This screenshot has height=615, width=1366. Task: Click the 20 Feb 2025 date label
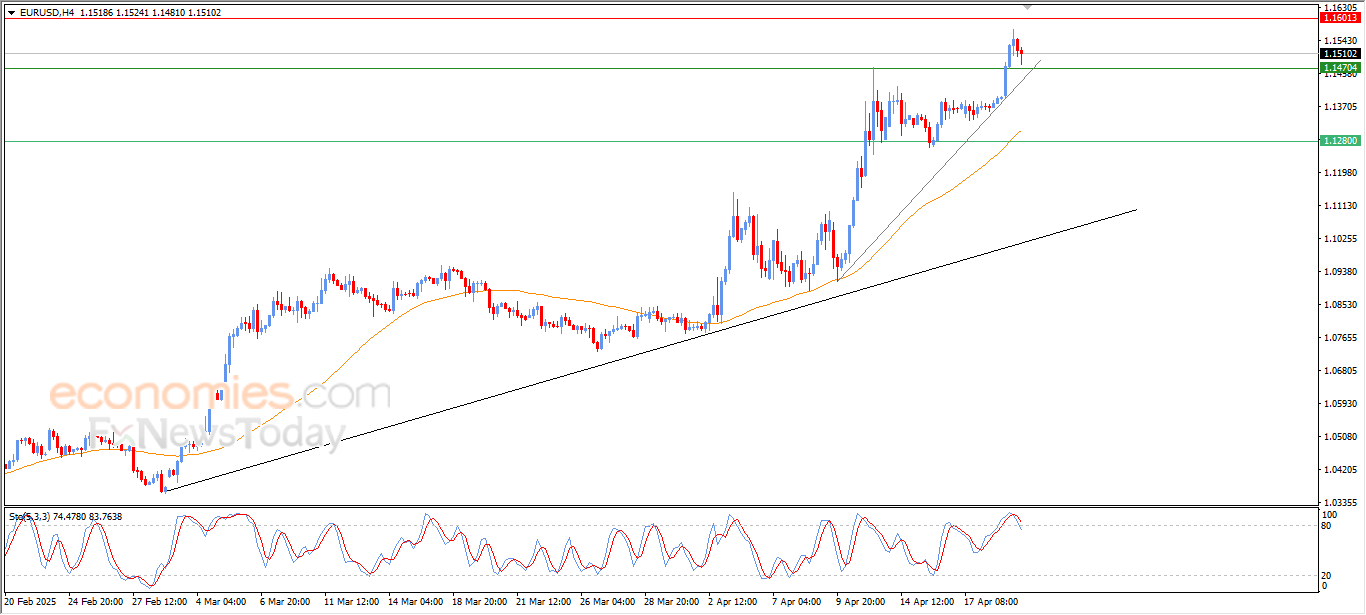pos(28,603)
